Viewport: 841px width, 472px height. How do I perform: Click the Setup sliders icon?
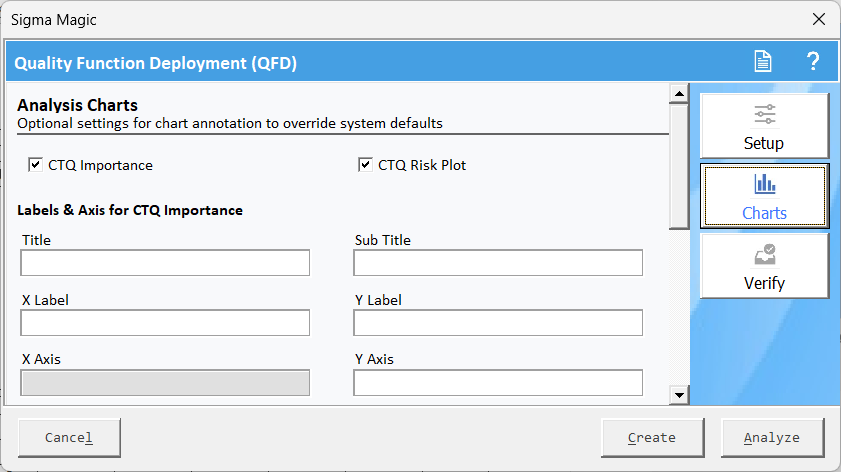tap(764, 113)
